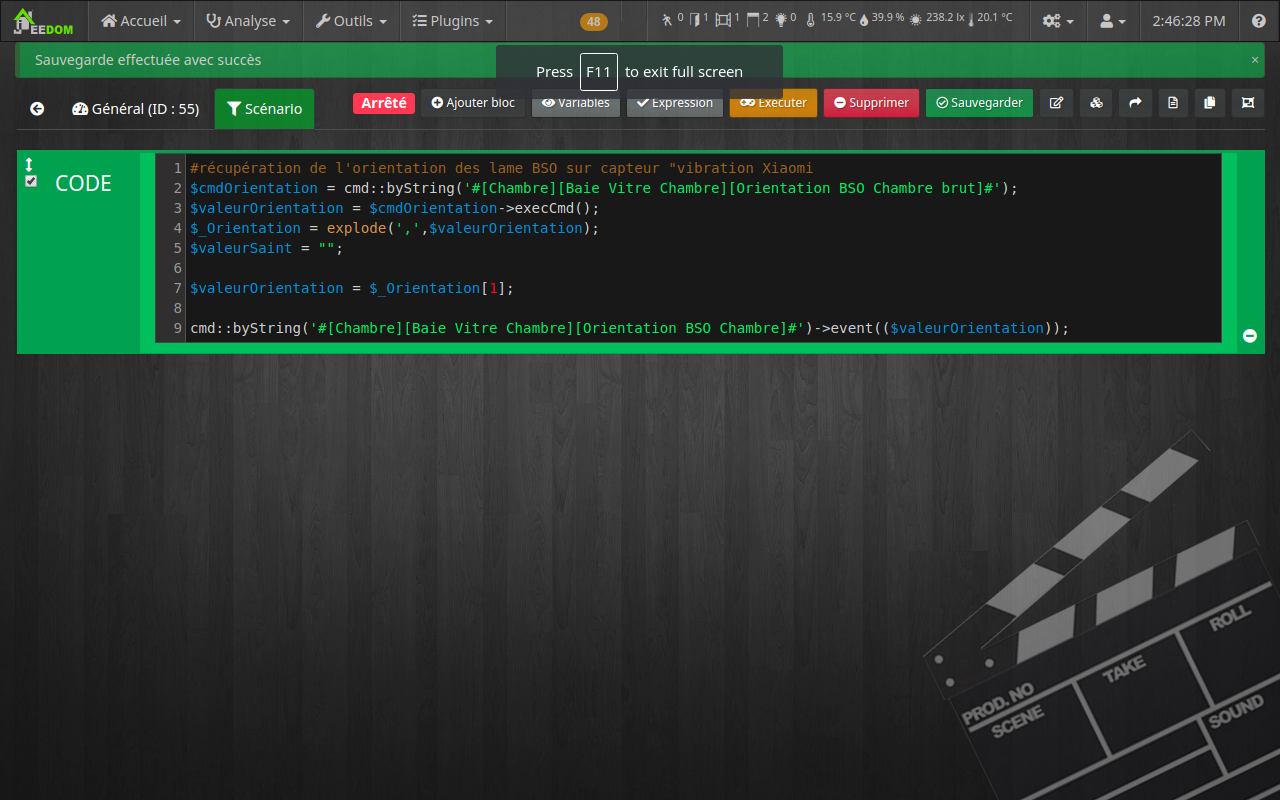Click the CODE block title
This screenshot has height=800, width=1280.
click(x=83, y=183)
